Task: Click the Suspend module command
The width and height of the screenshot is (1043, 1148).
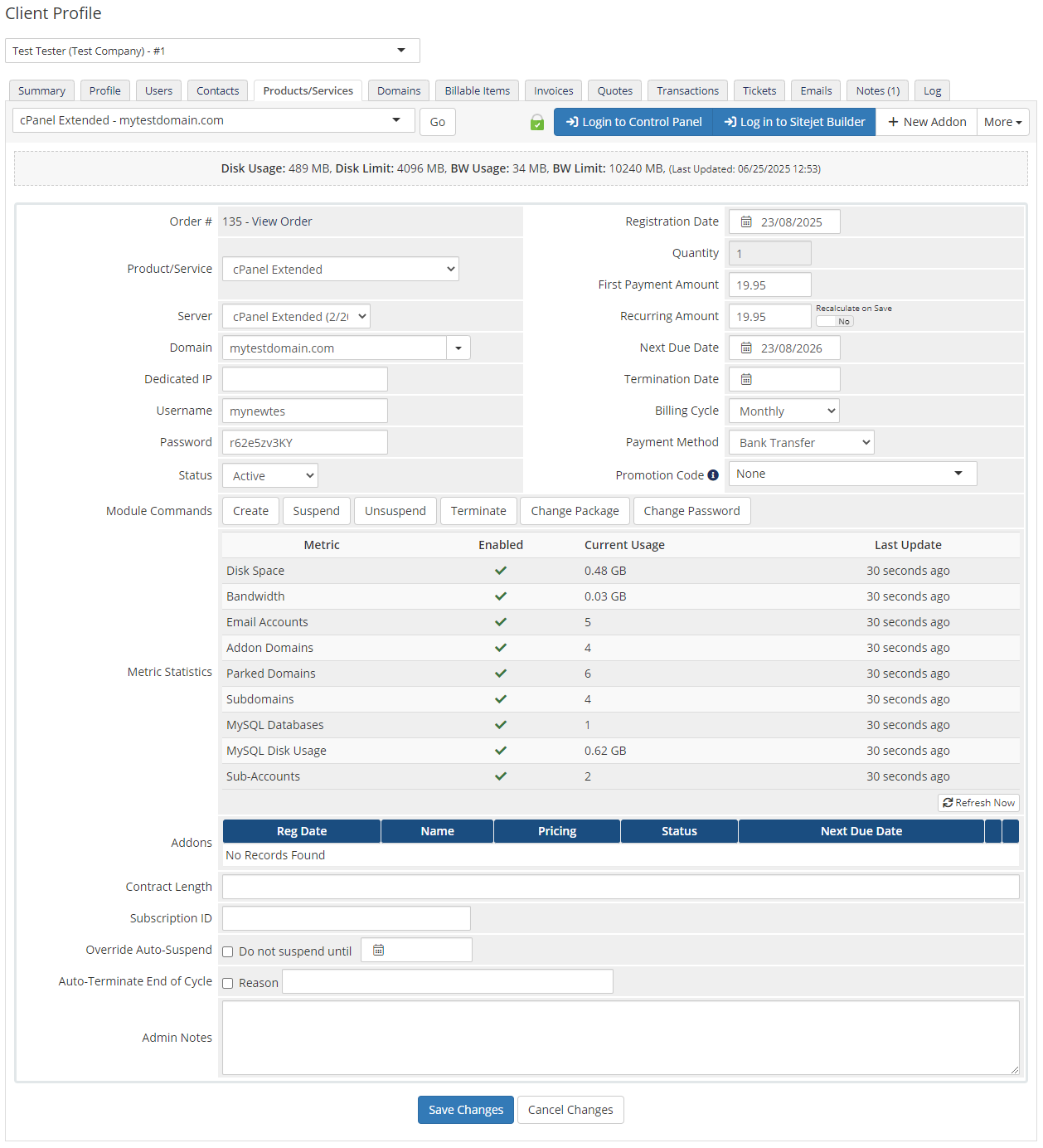Action: click(x=317, y=511)
